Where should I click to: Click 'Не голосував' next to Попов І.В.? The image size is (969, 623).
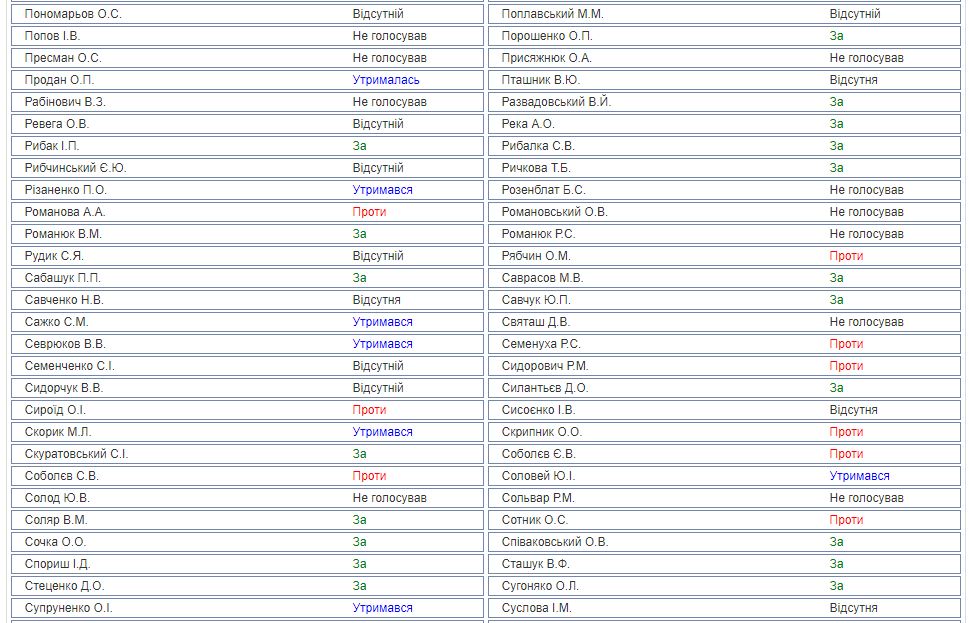coord(389,36)
